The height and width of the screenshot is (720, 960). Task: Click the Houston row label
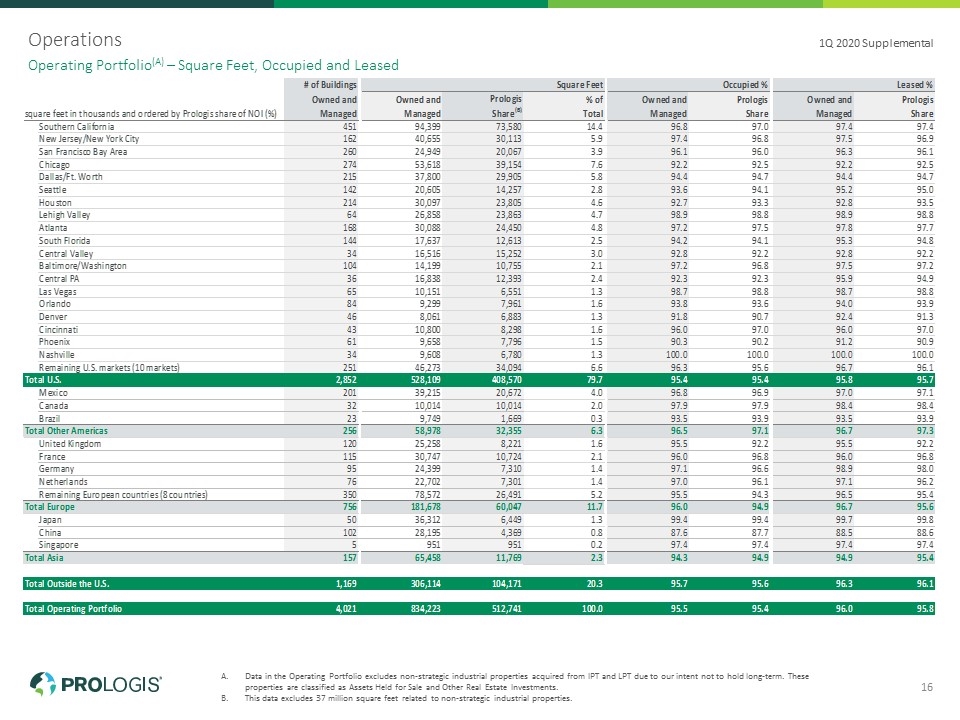coord(54,203)
